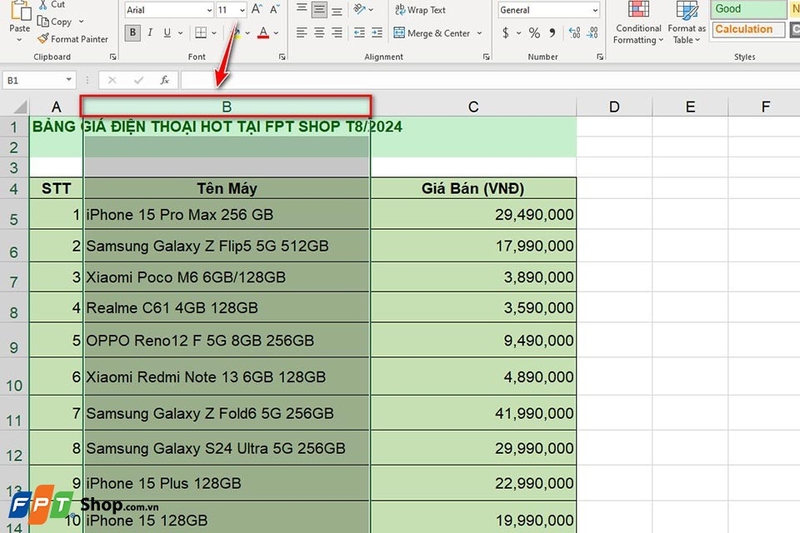
Task: Toggle Underline formatting
Action: point(167,33)
